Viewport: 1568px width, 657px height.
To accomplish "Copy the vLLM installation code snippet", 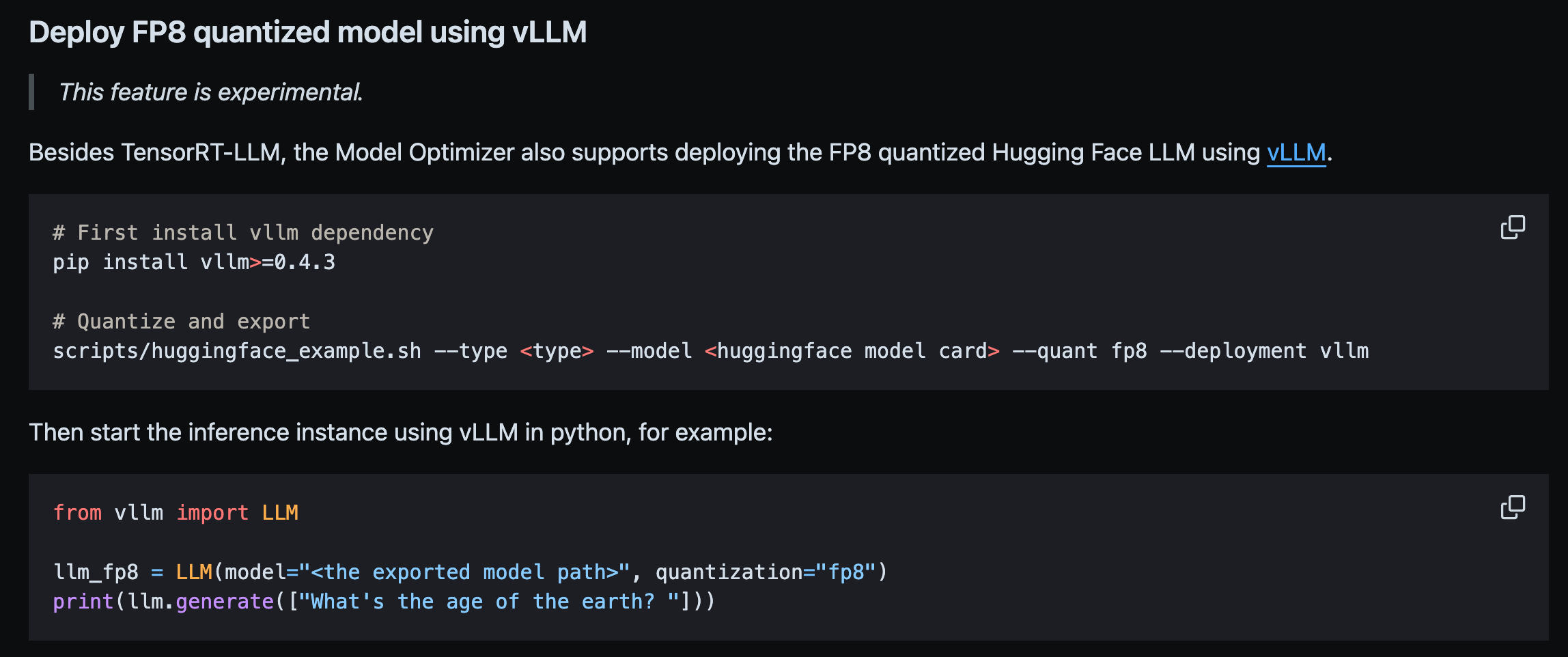I will click(1513, 226).
